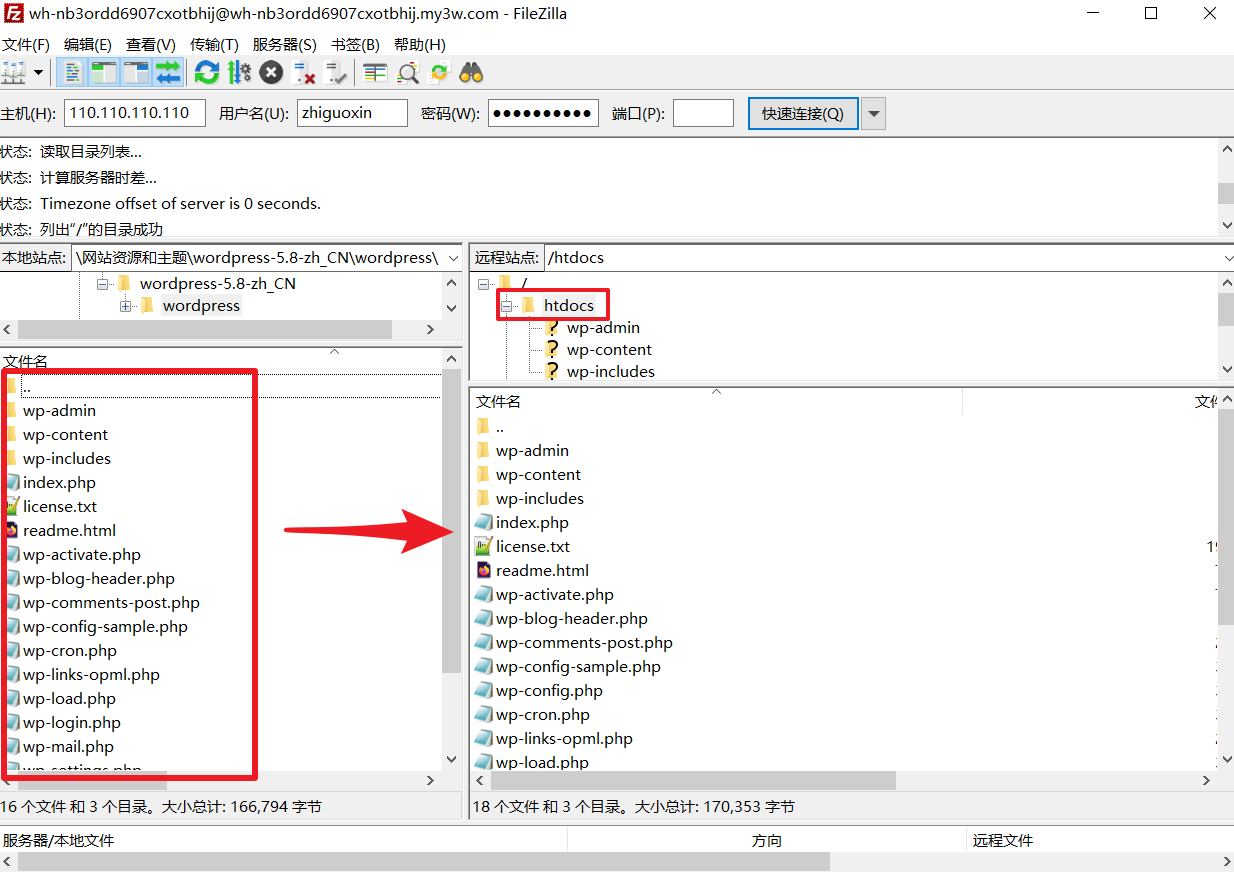Select local index.php file
This screenshot has height=873, width=1234.
click(59, 483)
